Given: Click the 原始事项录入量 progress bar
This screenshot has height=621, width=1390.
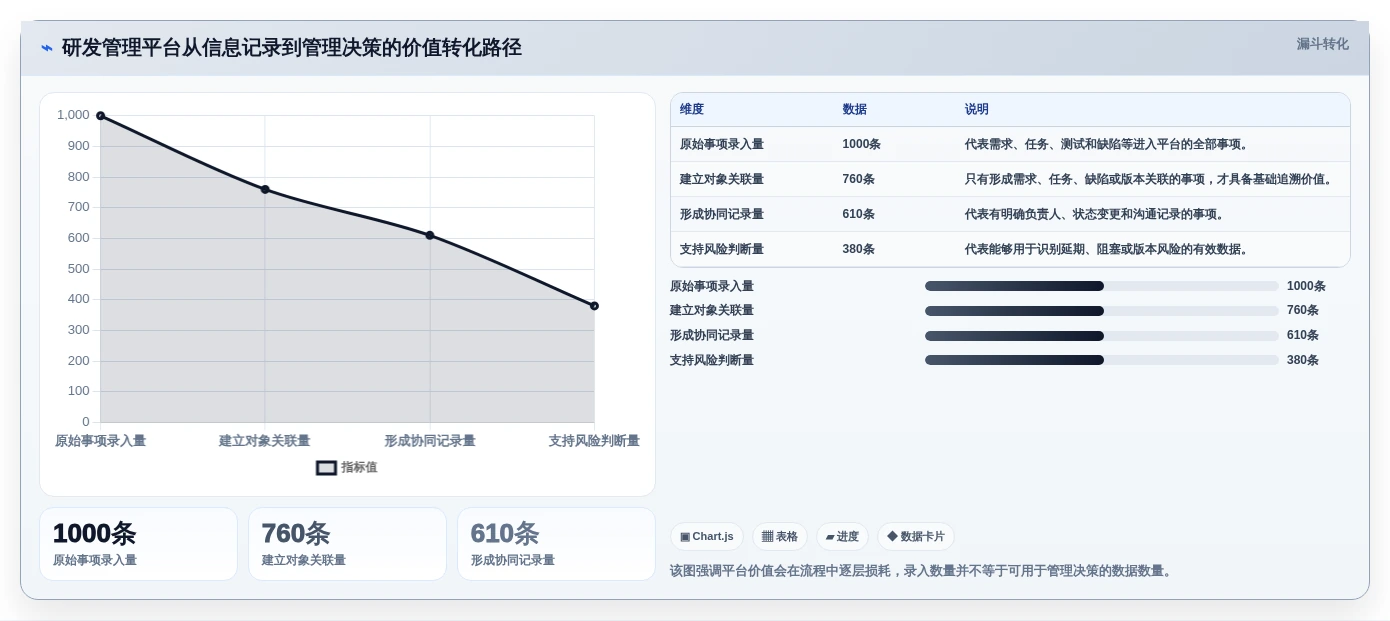Looking at the screenshot, I should [1102, 286].
